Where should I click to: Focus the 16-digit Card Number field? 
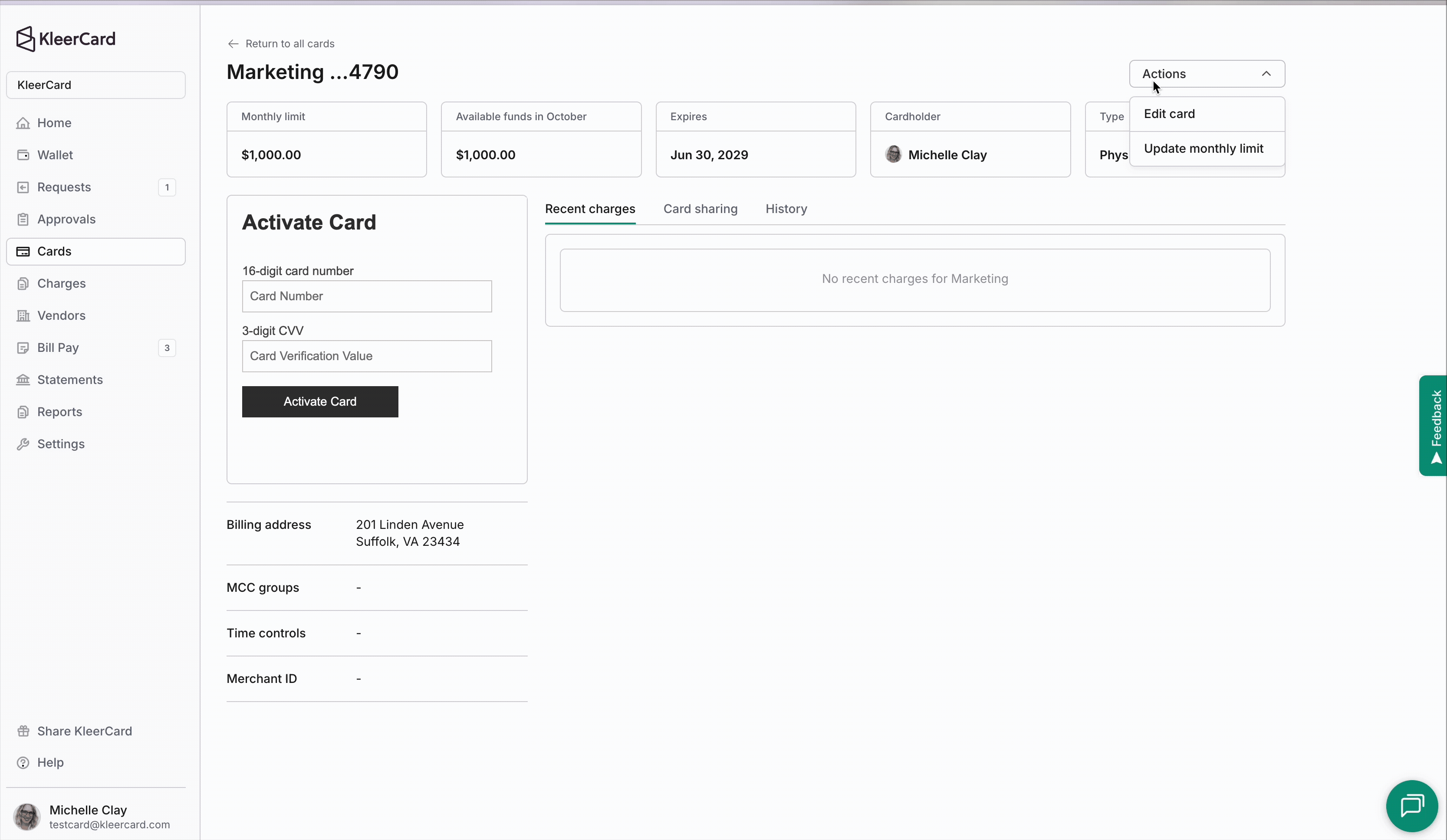[x=367, y=296]
